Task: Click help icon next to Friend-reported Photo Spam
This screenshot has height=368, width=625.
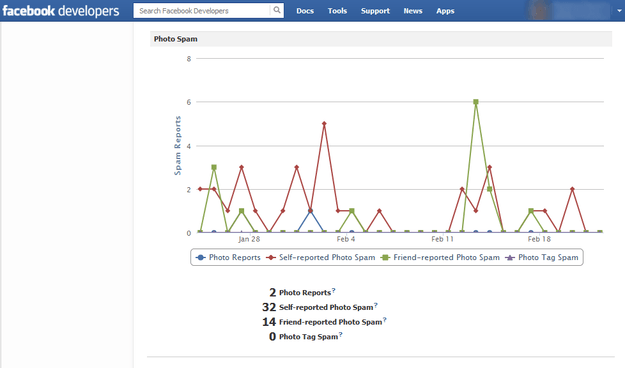Action: coord(385,320)
